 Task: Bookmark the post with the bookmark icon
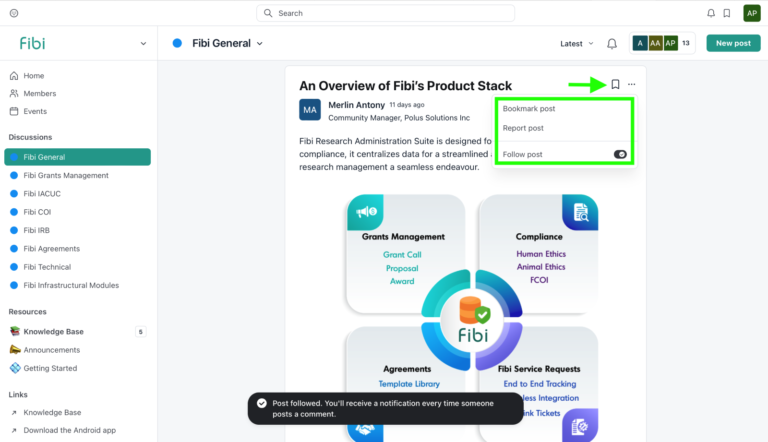[615, 84]
